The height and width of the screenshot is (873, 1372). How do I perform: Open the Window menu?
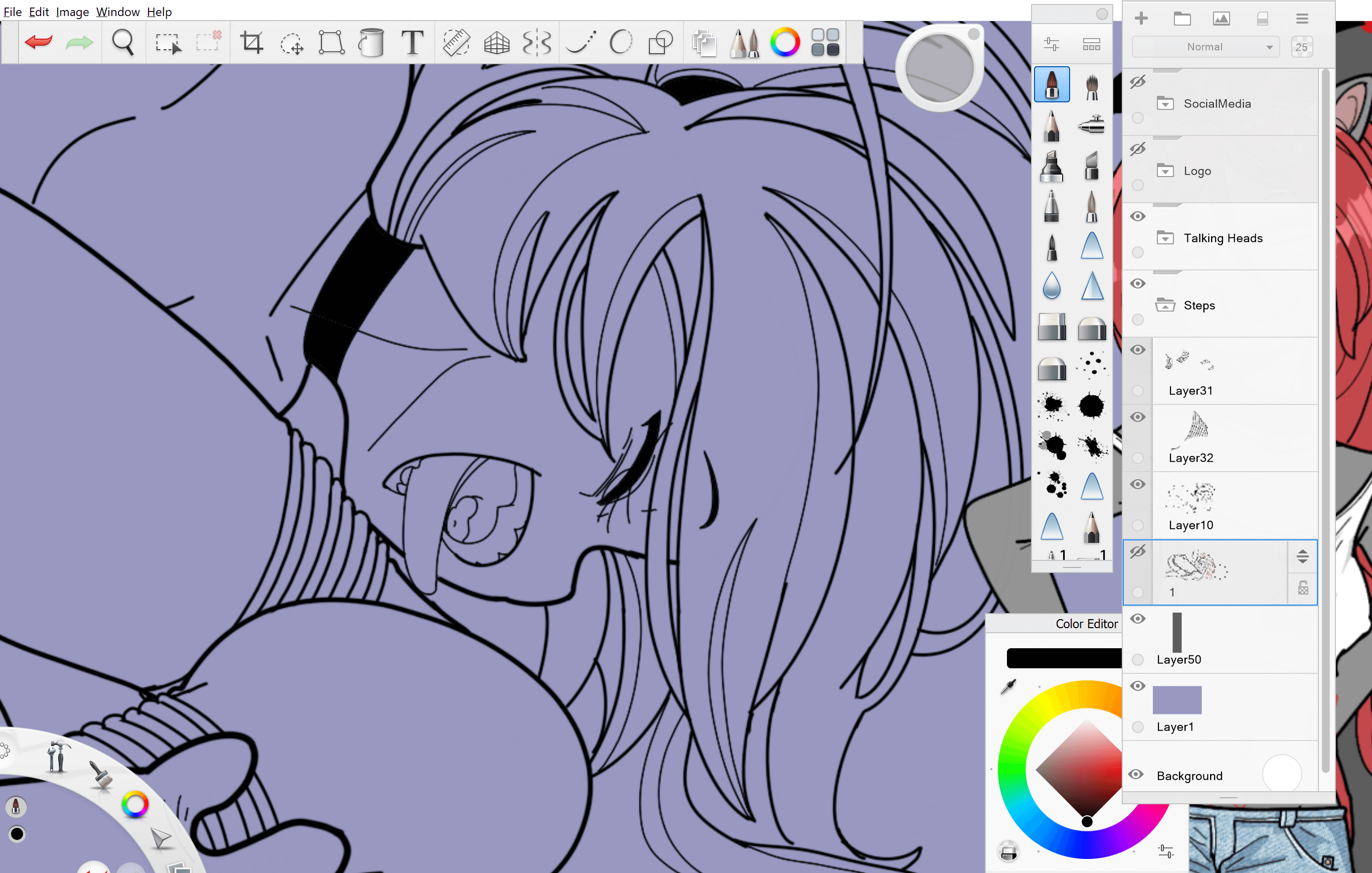click(117, 12)
